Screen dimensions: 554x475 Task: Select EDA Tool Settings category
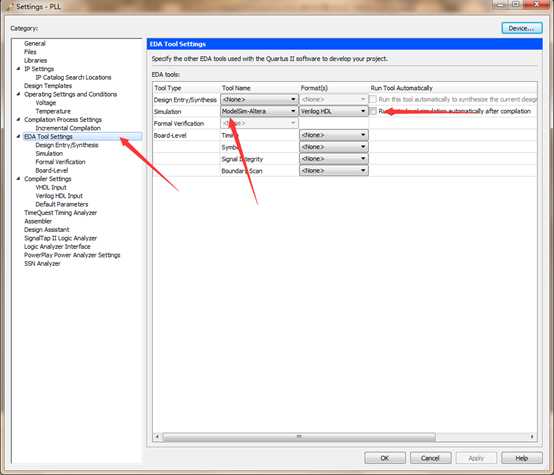[48, 136]
